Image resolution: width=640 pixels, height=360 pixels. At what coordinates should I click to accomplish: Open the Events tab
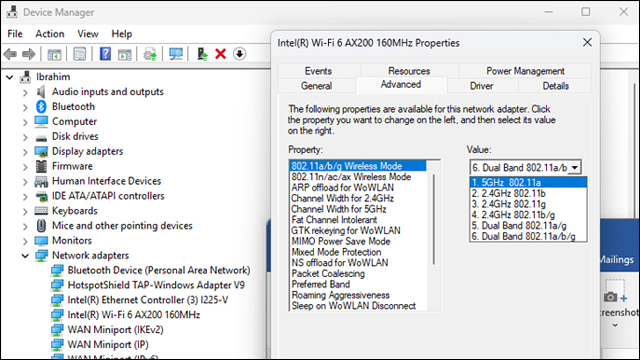(318, 71)
